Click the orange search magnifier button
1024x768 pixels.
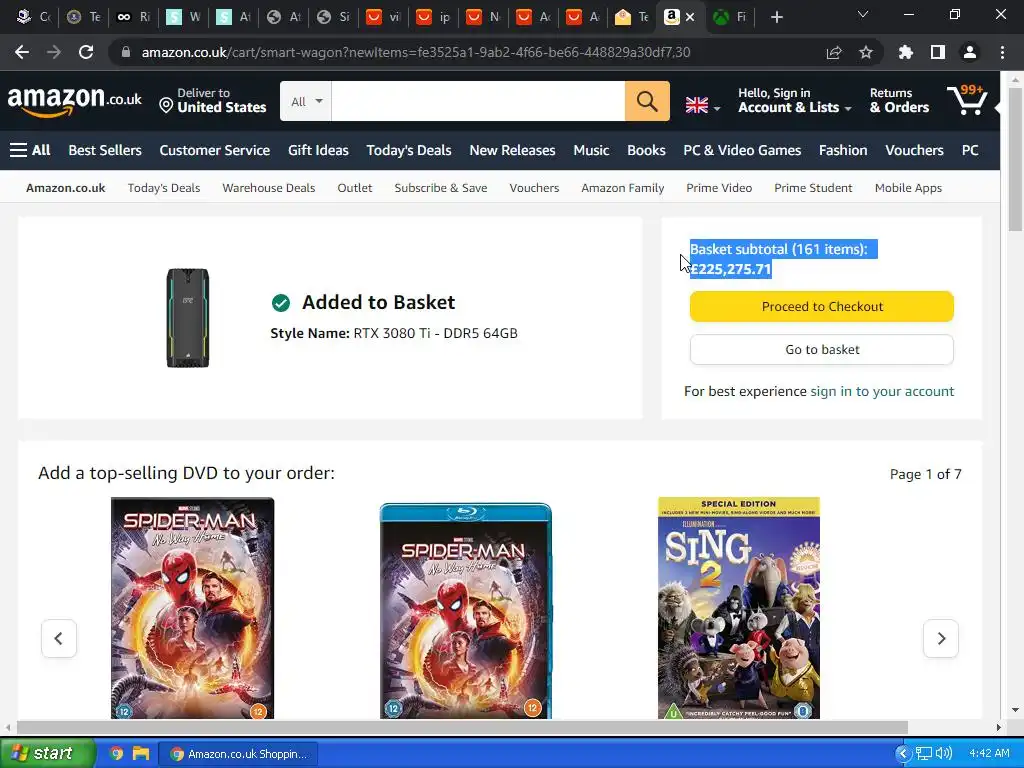[647, 101]
